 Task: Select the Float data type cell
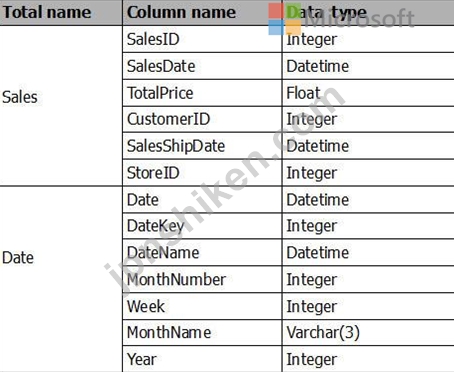coord(368,93)
